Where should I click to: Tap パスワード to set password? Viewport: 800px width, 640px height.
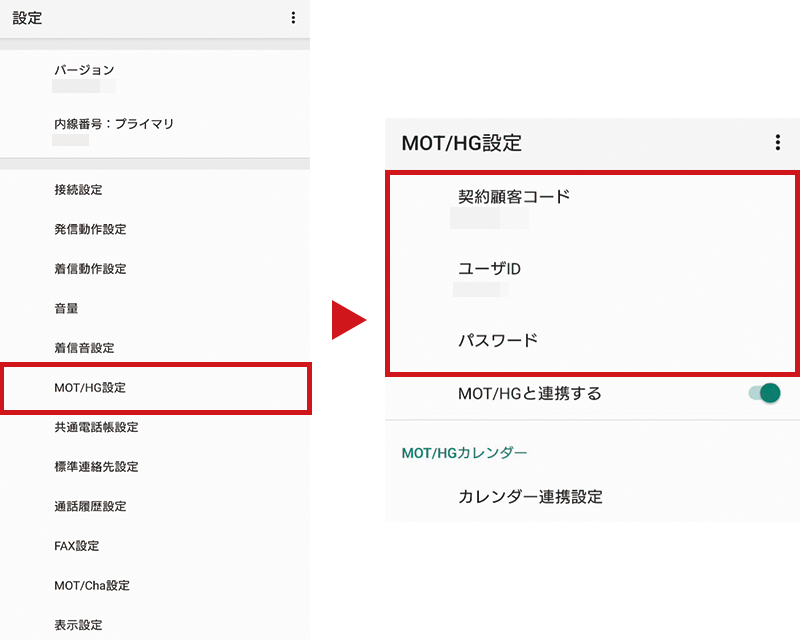(x=592, y=340)
